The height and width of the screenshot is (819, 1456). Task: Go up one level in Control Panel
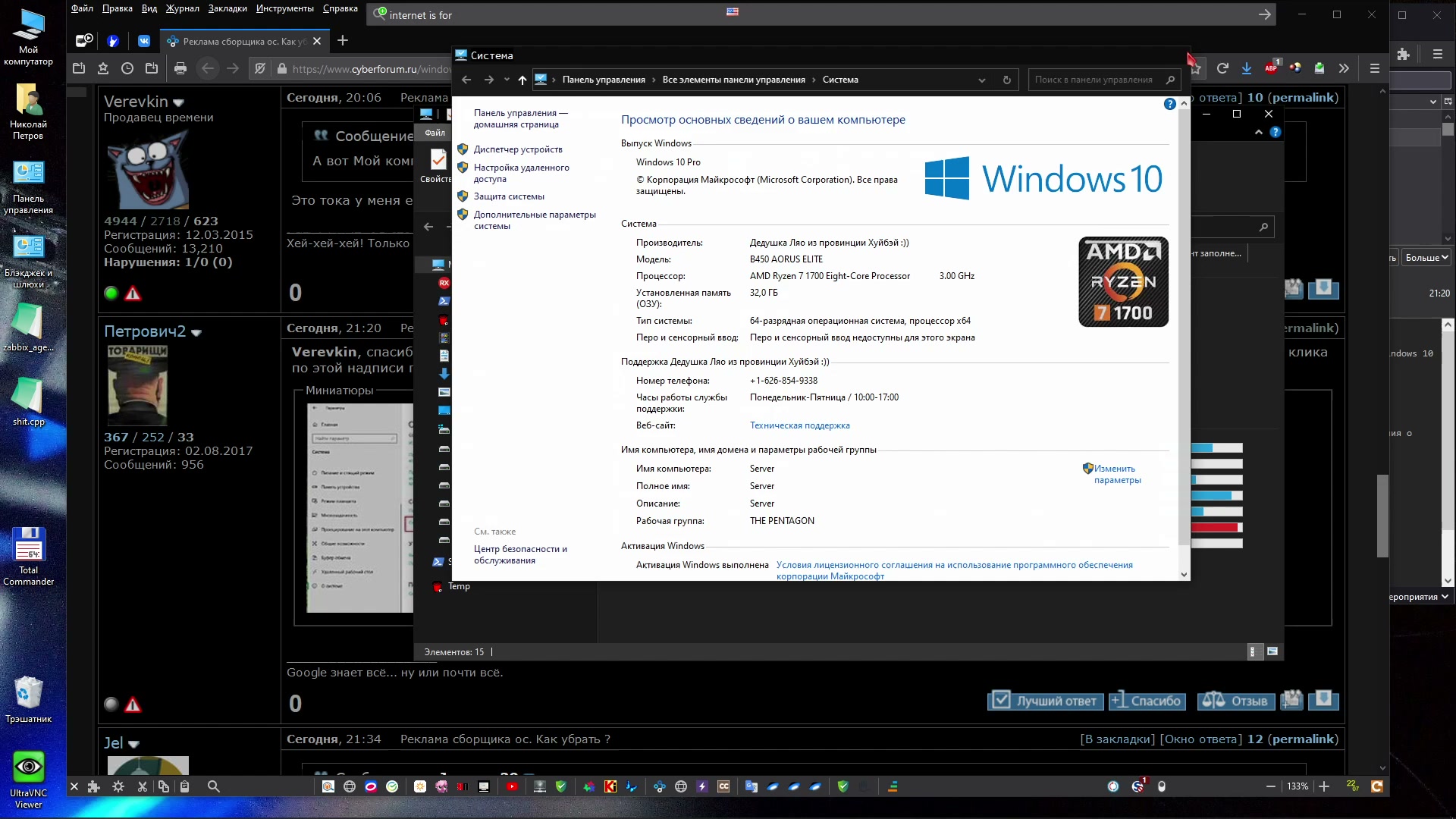click(x=522, y=80)
